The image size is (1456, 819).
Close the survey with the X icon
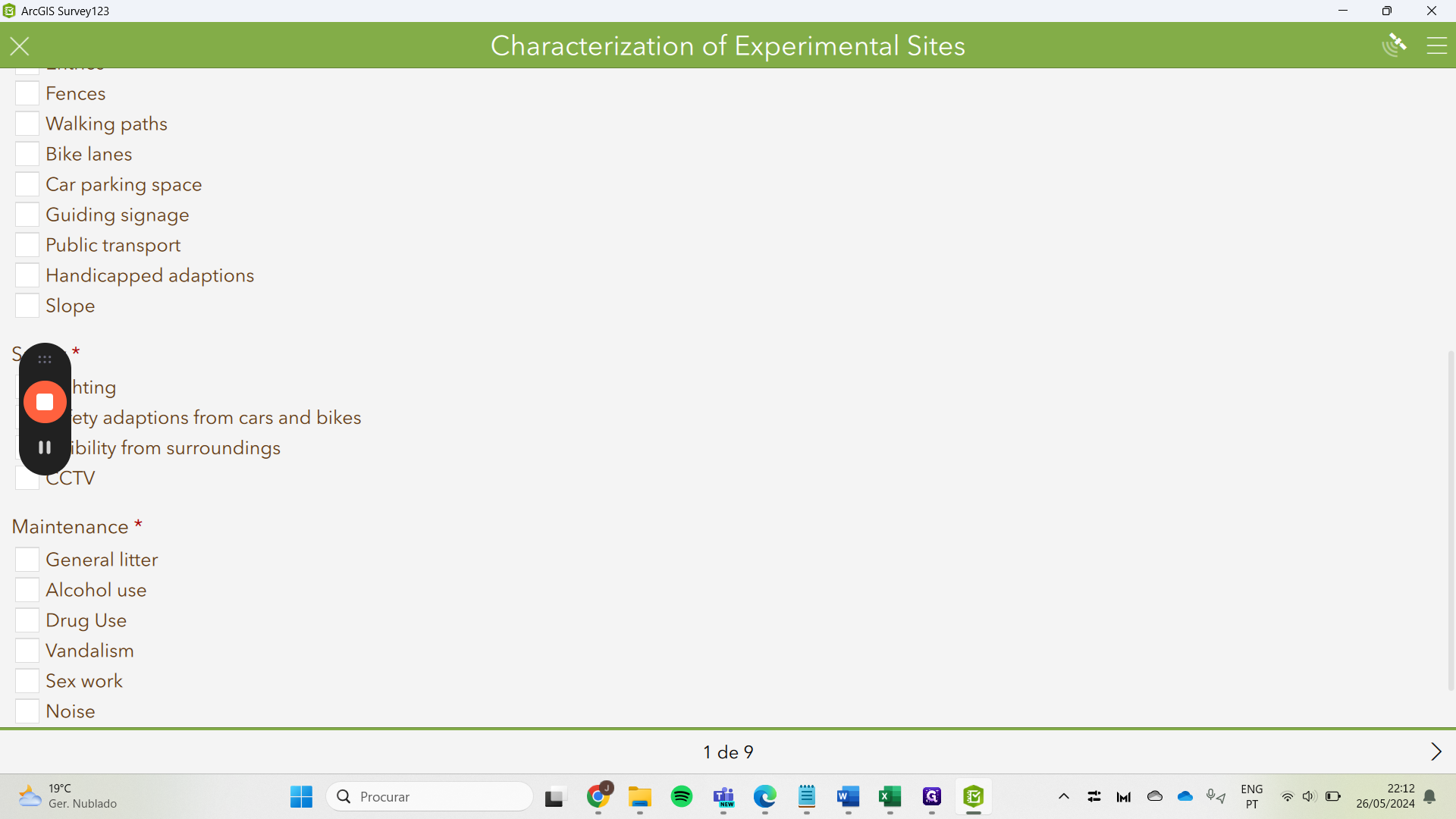[20, 46]
